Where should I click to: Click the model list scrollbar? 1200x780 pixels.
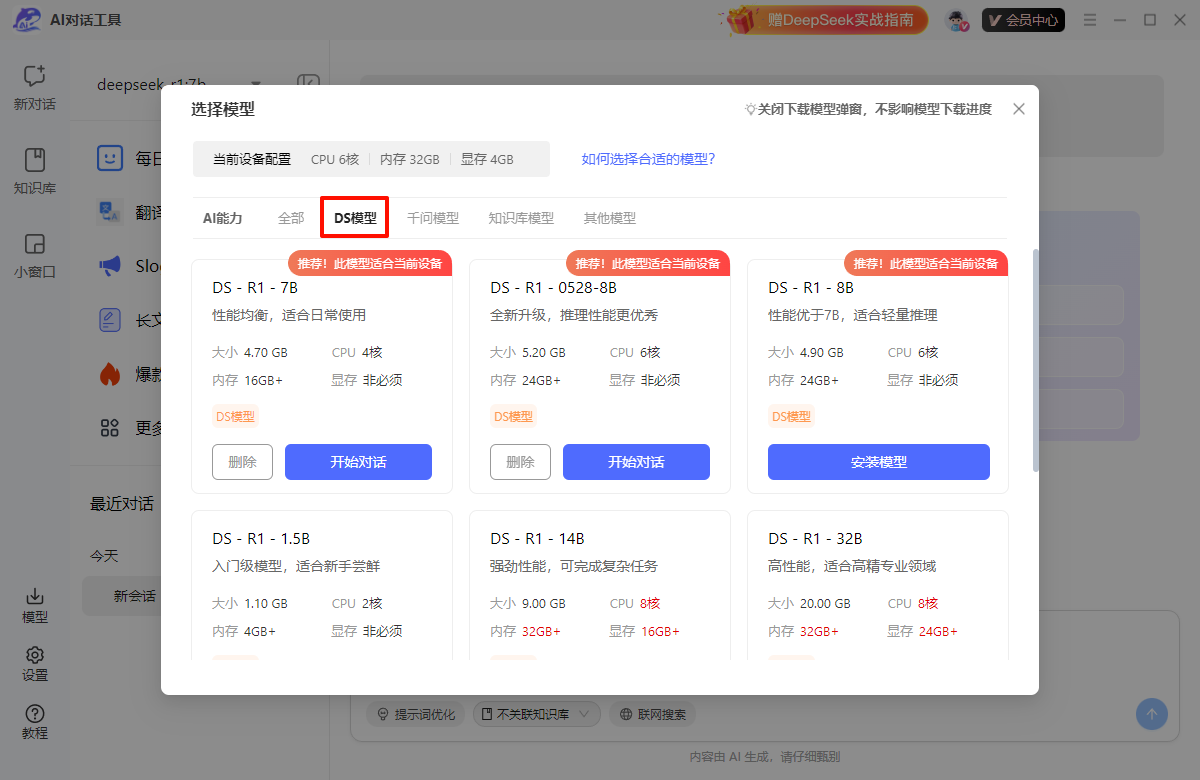1036,360
